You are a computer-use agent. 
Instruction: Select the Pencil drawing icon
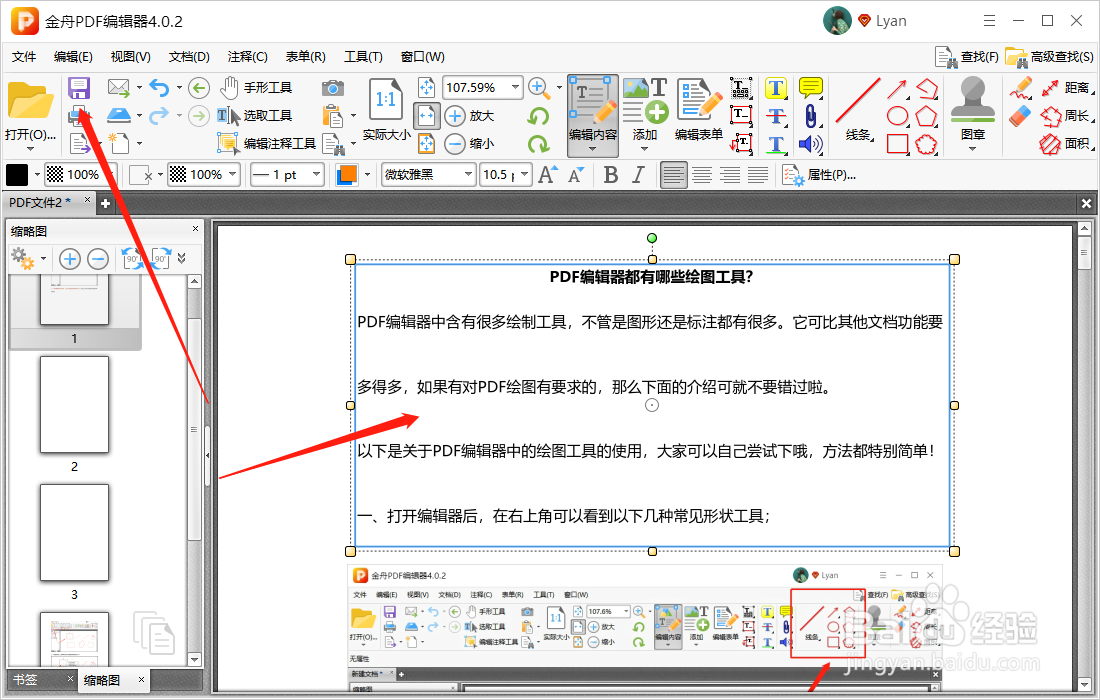pos(1021,88)
